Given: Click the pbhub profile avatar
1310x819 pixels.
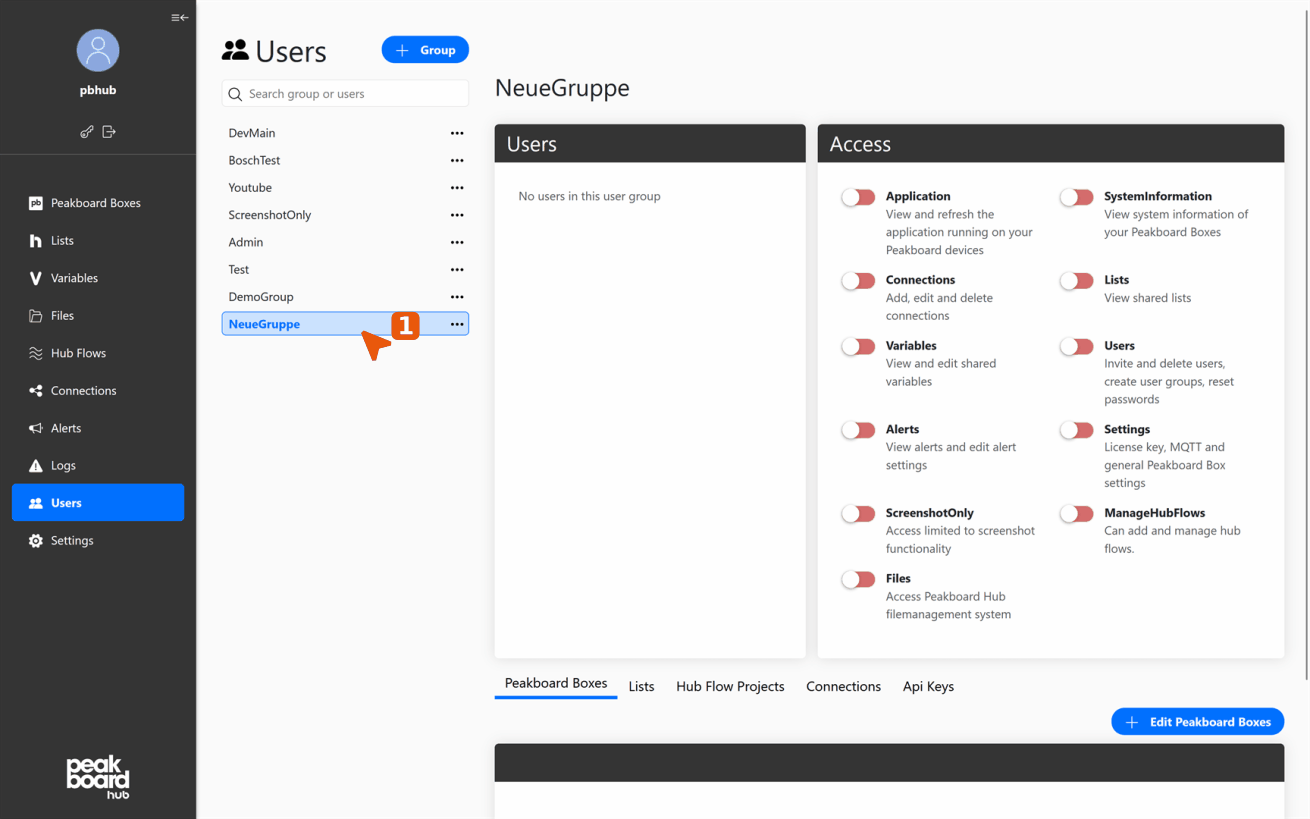Looking at the screenshot, I should click(98, 50).
